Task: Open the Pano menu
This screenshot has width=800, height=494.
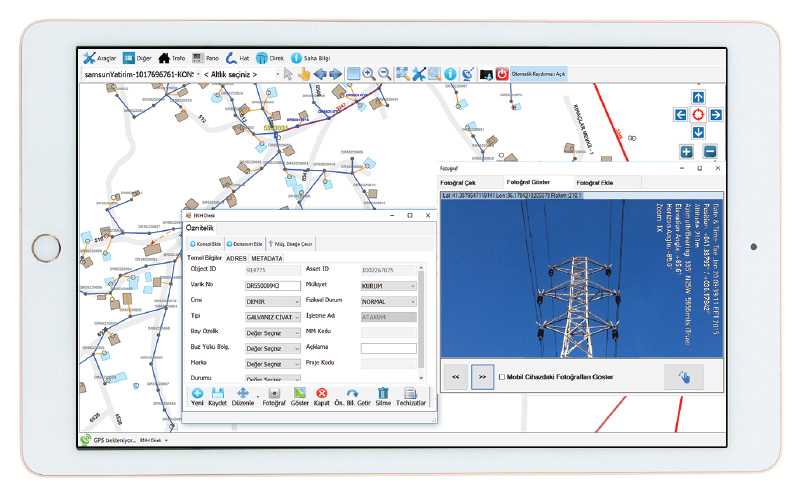Action: click(206, 58)
